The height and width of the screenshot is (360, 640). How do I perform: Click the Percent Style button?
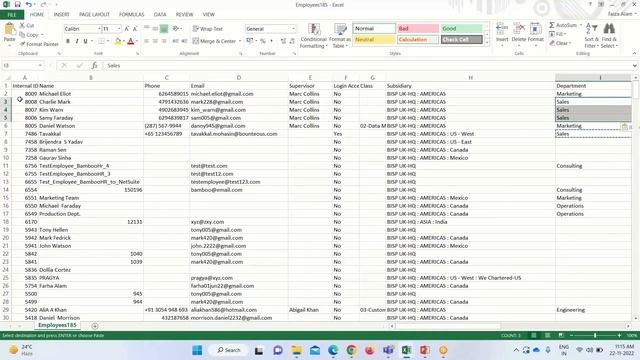262,41
